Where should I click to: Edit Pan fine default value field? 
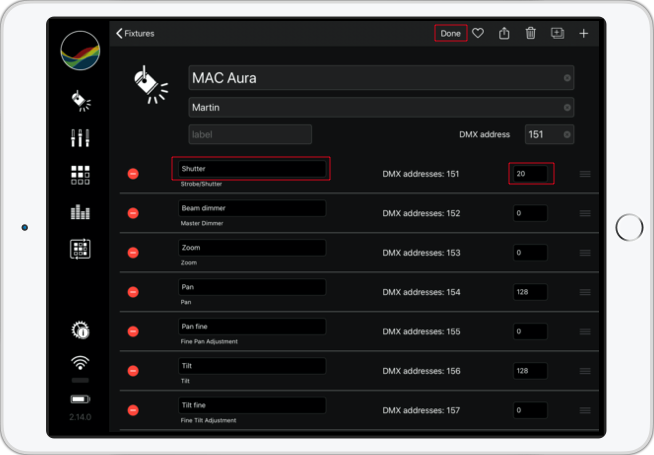tap(530, 332)
